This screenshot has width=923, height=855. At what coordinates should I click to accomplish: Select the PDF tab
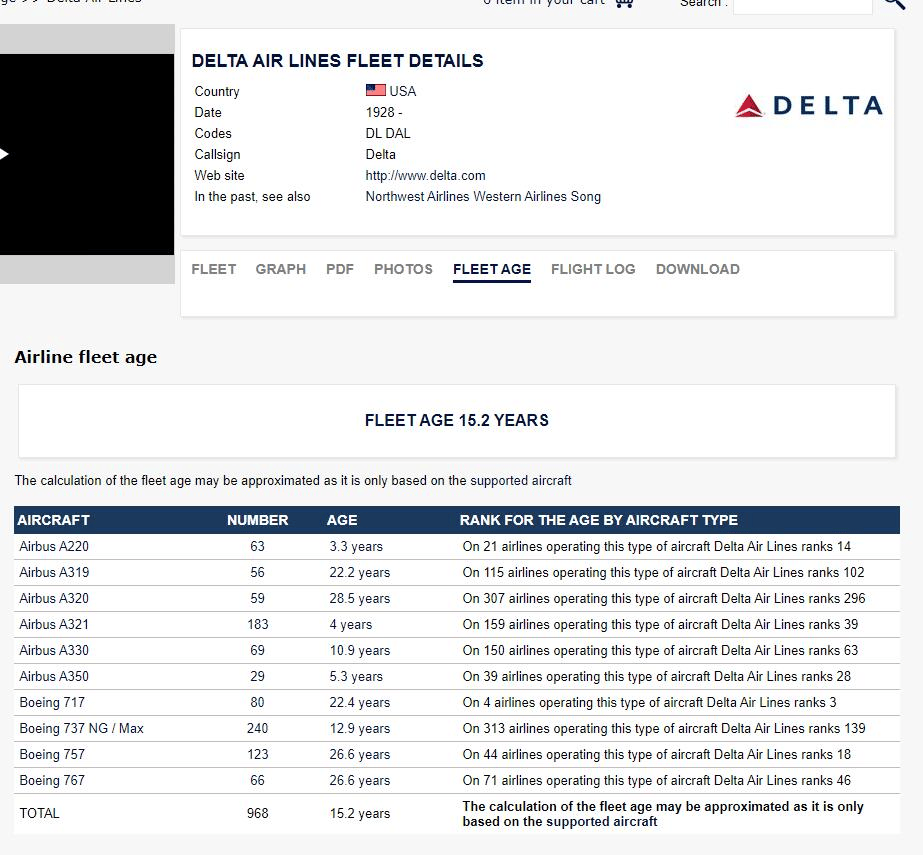340,269
